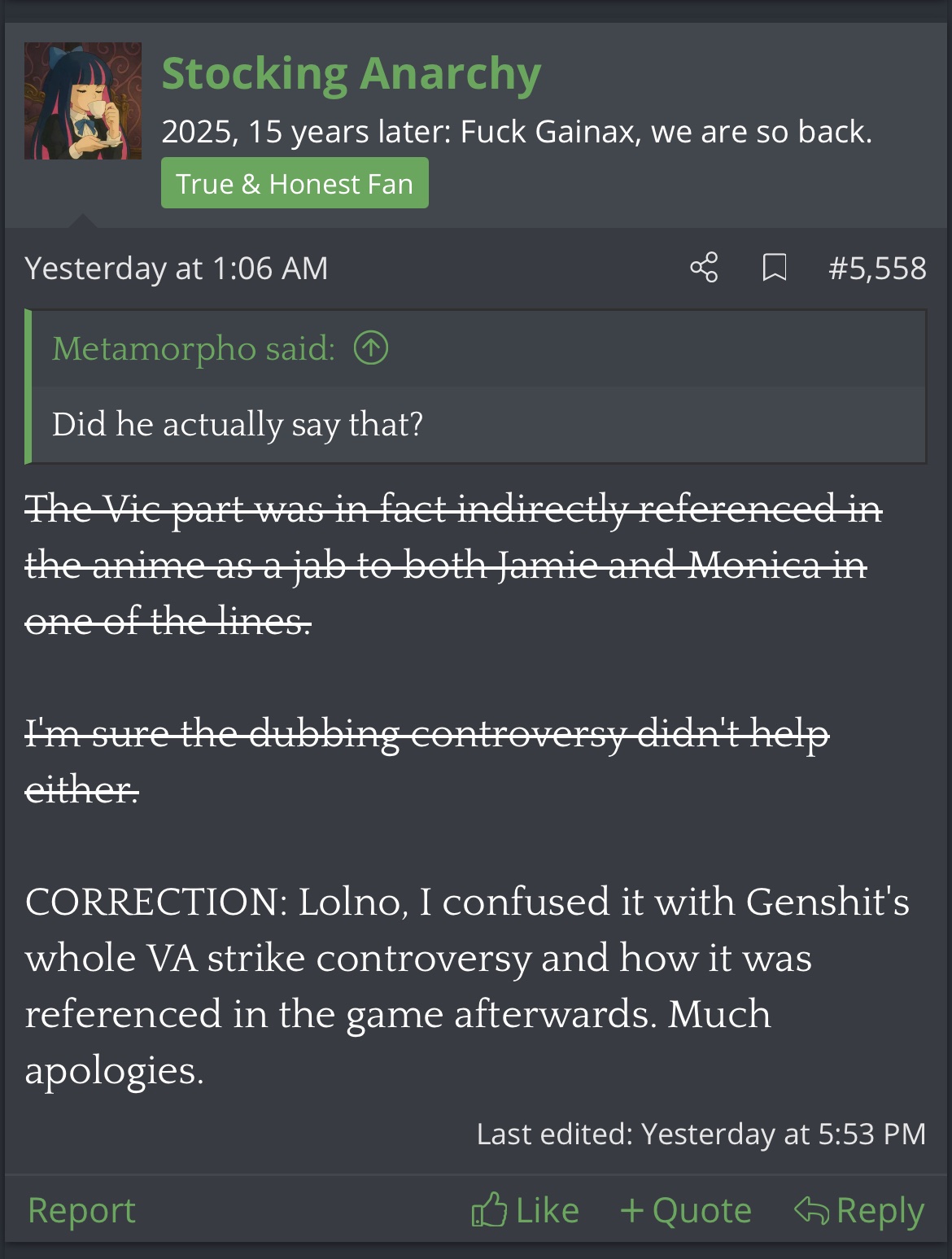Viewport: 952px width, 1259px height.
Task: Reply to Stocking Anarchy's post
Action: pyautogui.click(x=859, y=1210)
